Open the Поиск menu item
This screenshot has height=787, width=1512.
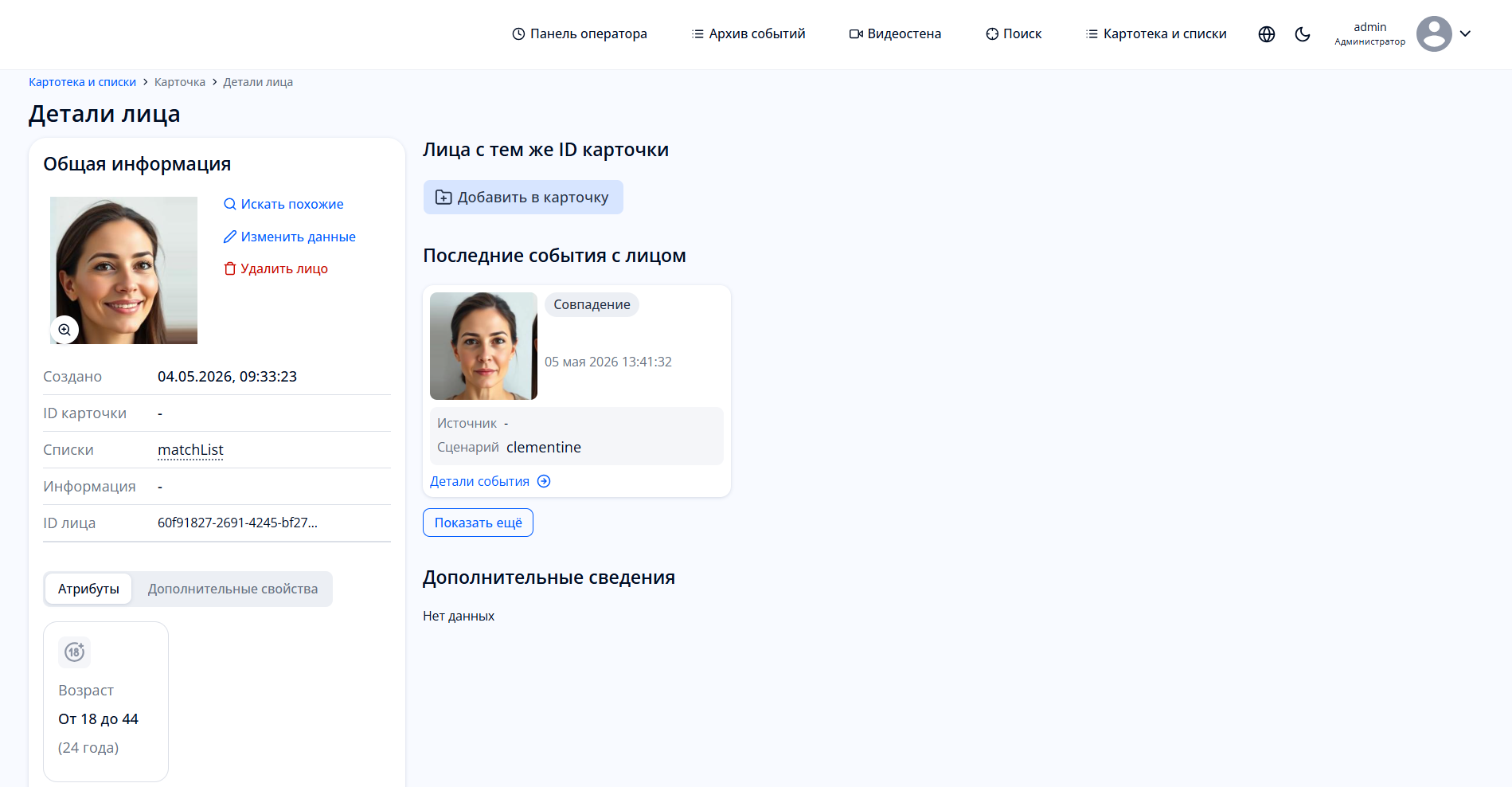pyautogui.click(x=1014, y=34)
